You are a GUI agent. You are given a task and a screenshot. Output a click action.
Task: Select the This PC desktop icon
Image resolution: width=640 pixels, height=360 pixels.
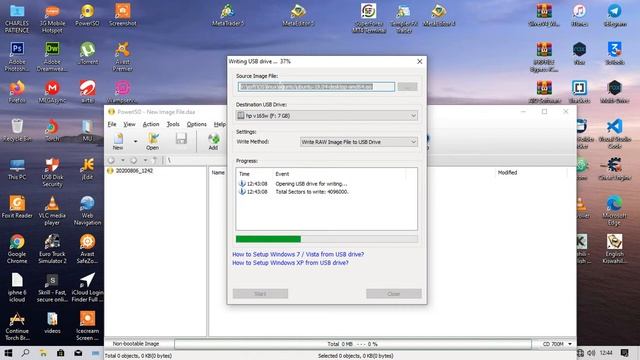pos(17,169)
